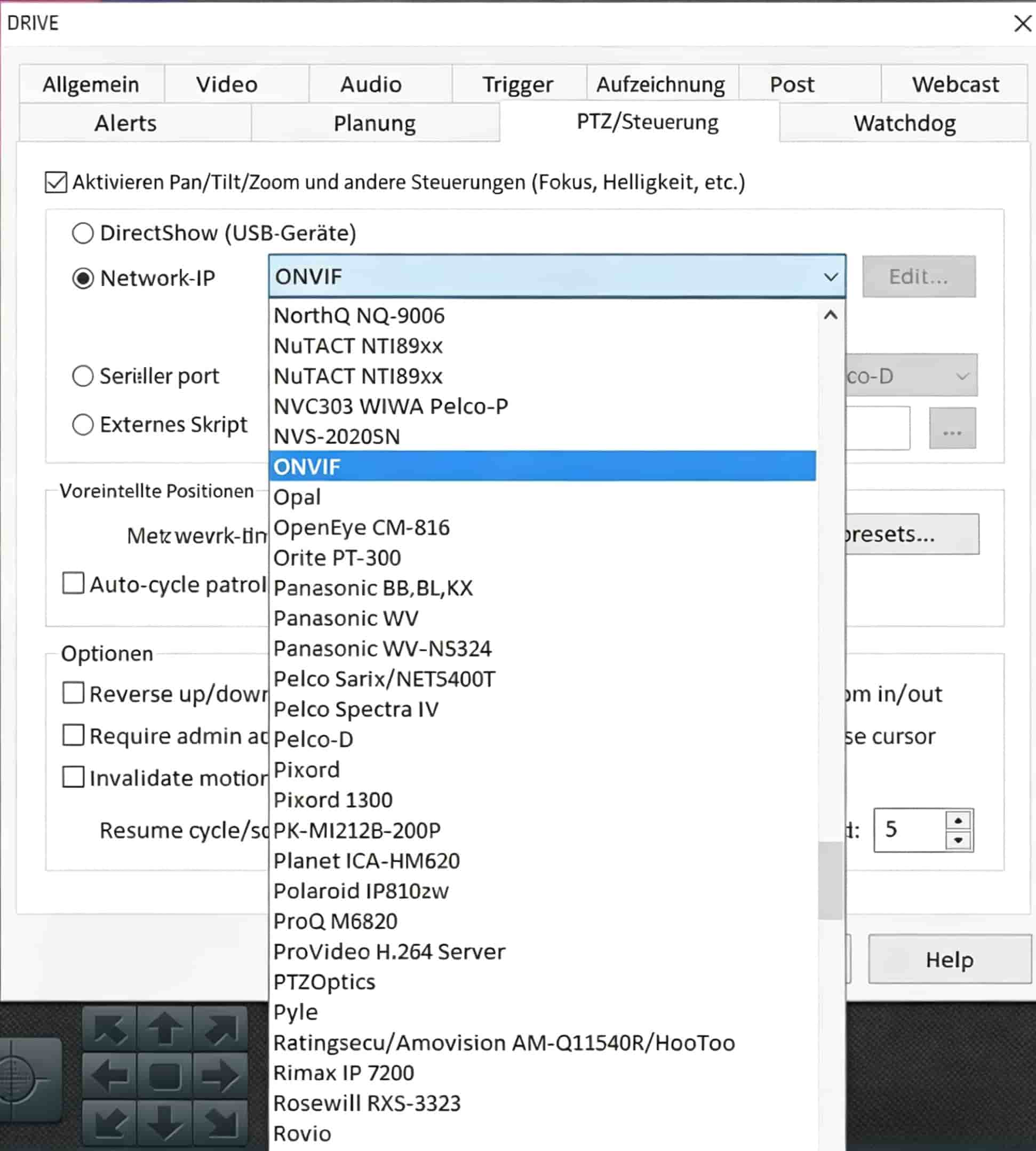Screen dimensions: 1036x1151
Task: Click the browse ... button
Action: coord(952,428)
